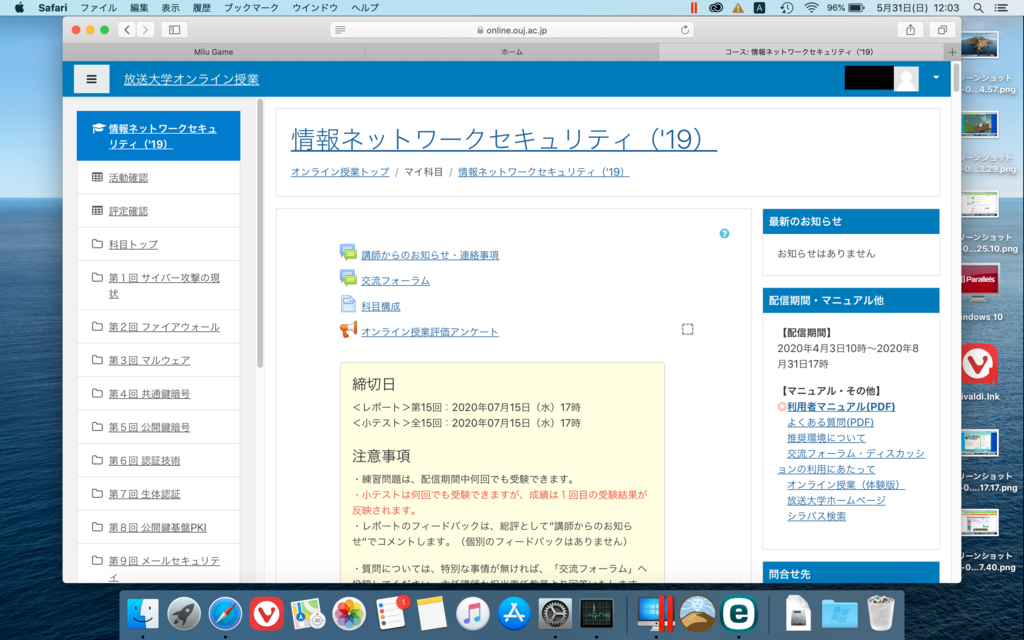
Task: Open the 利用者マニュアル(PDF) link
Action: pos(840,407)
